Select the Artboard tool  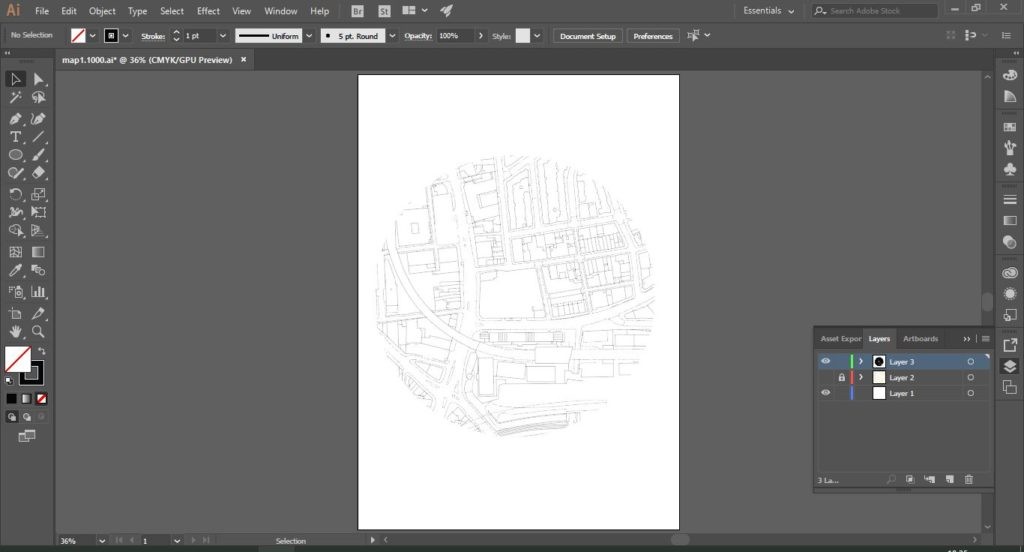click(x=15, y=314)
